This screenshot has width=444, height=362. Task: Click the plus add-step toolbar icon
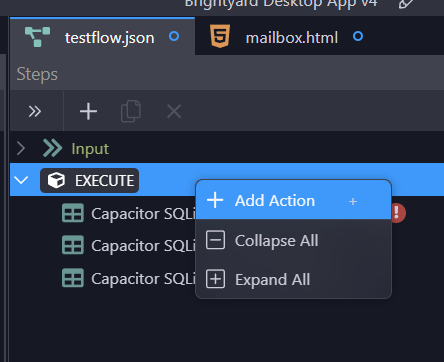point(88,111)
